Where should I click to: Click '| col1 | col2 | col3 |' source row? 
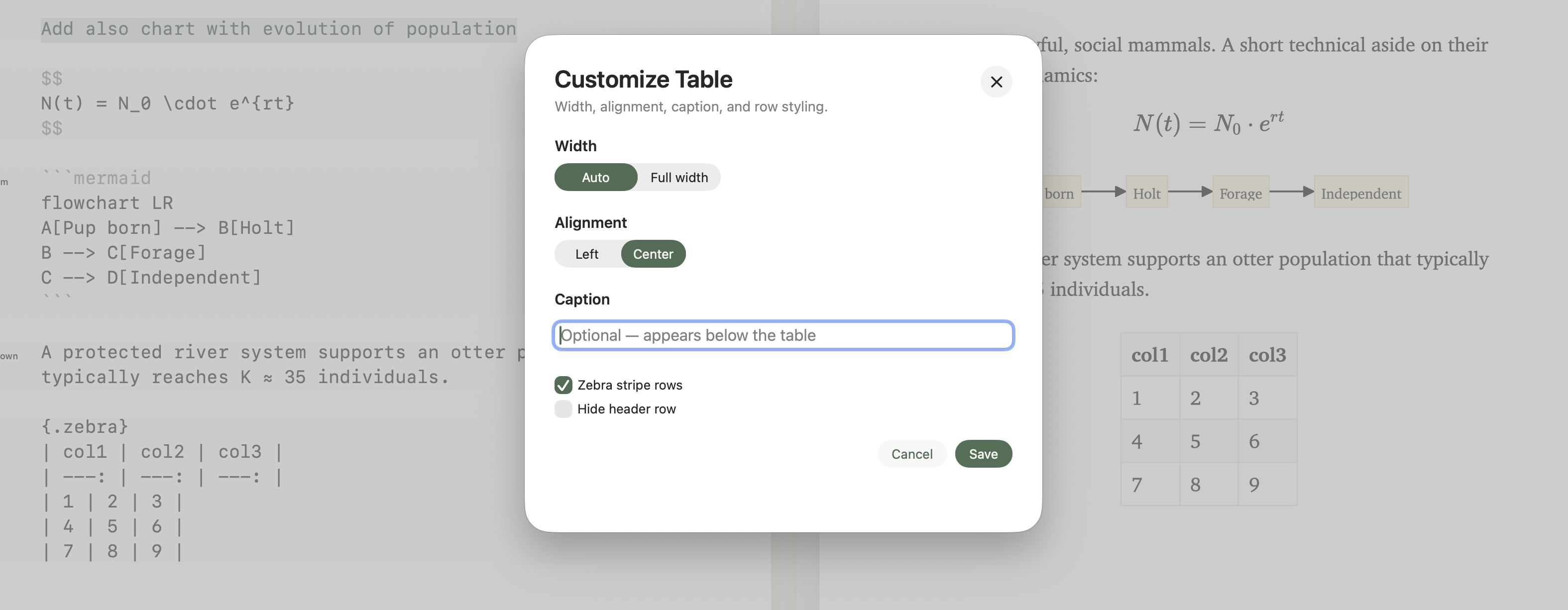[x=162, y=452]
